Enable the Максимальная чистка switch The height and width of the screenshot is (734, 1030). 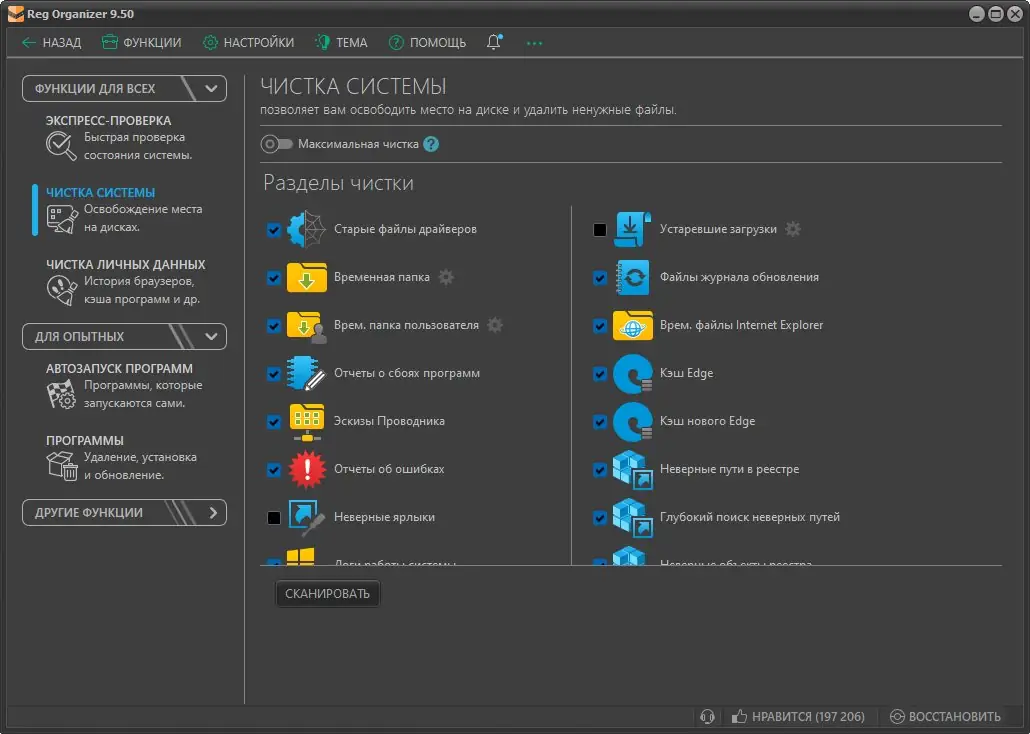pyautogui.click(x=276, y=144)
